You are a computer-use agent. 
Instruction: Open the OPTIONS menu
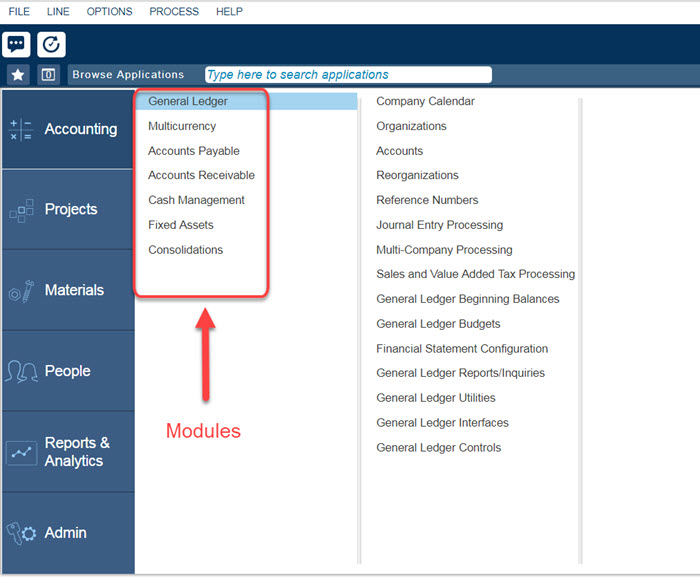(109, 12)
